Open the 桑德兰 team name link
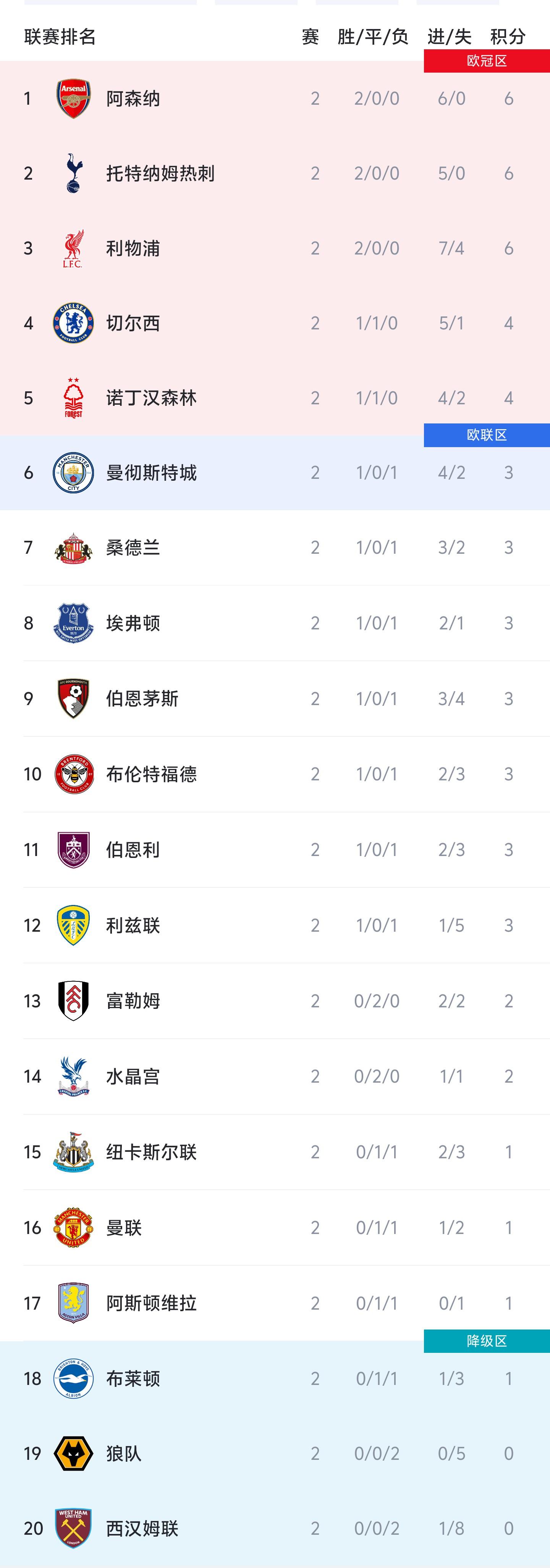550x1568 pixels. (133, 548)
